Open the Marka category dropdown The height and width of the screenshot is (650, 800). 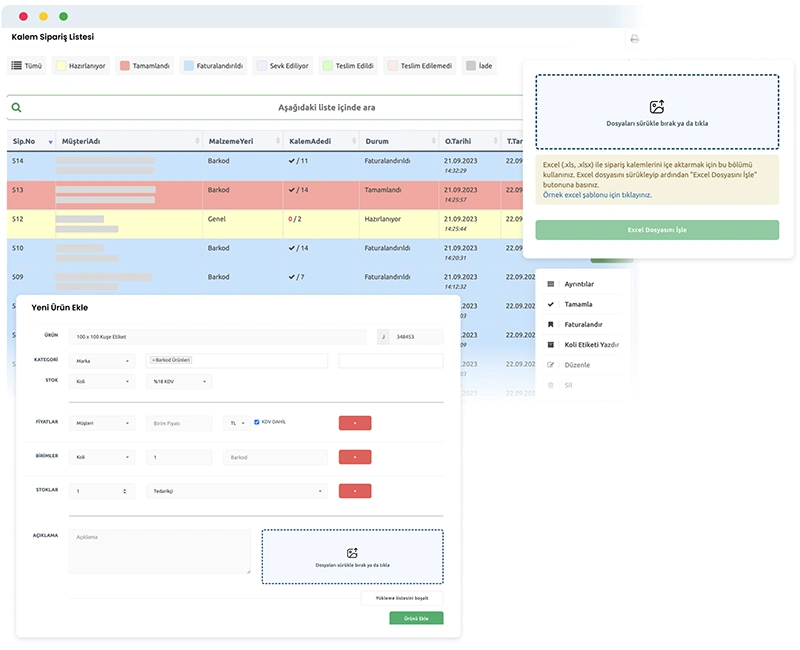pyautogui.click(x=102, y=361)
